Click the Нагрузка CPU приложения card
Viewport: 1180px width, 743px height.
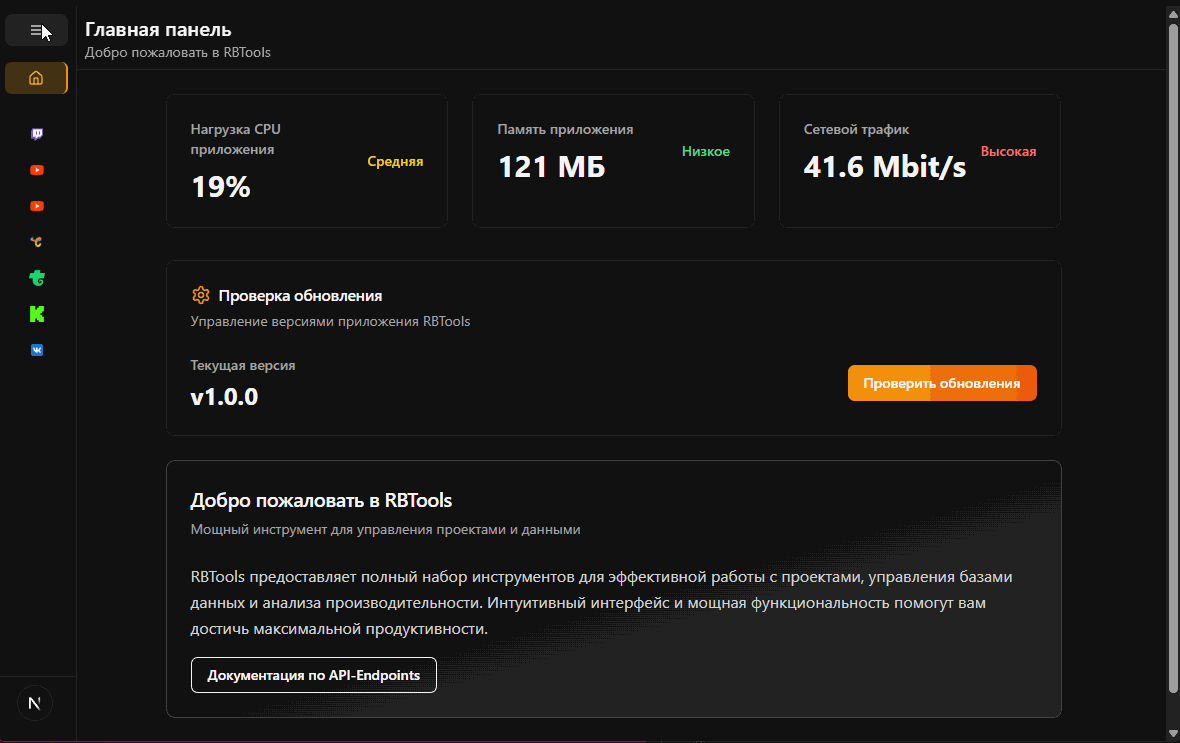point(306,161)
